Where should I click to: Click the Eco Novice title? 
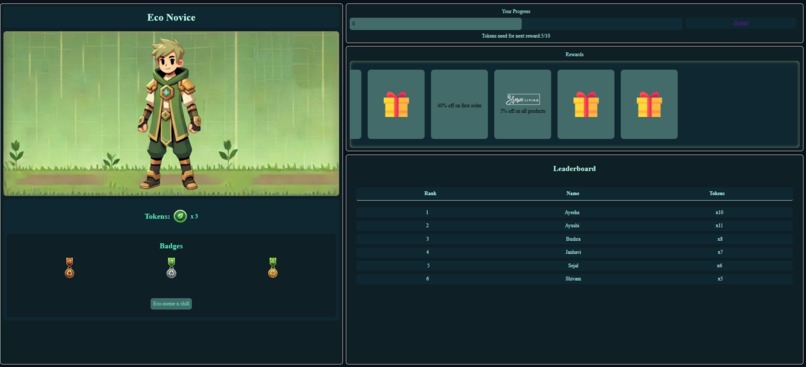[x=171, y=17]
